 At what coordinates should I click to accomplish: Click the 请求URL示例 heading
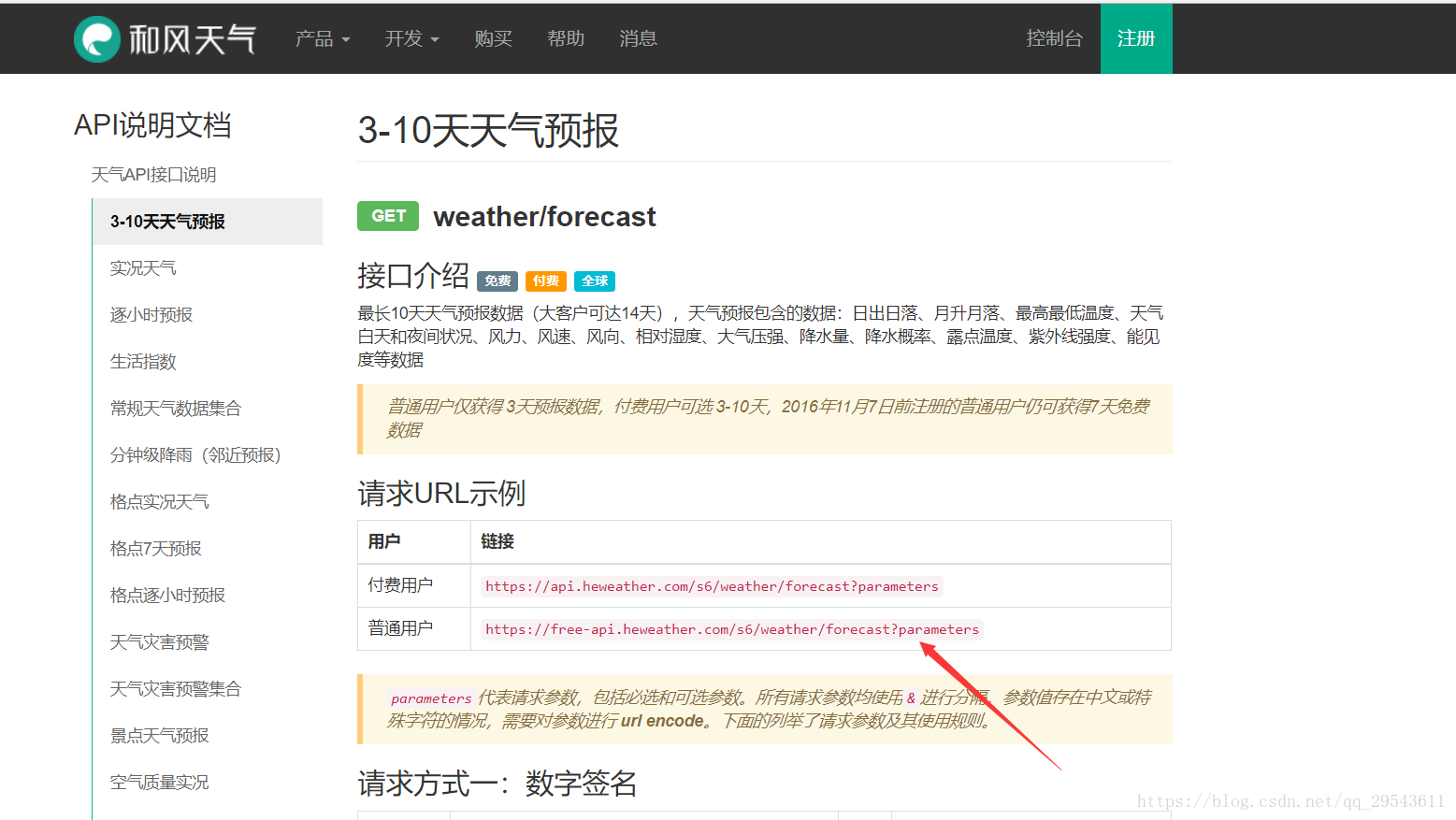click(441, 493)
